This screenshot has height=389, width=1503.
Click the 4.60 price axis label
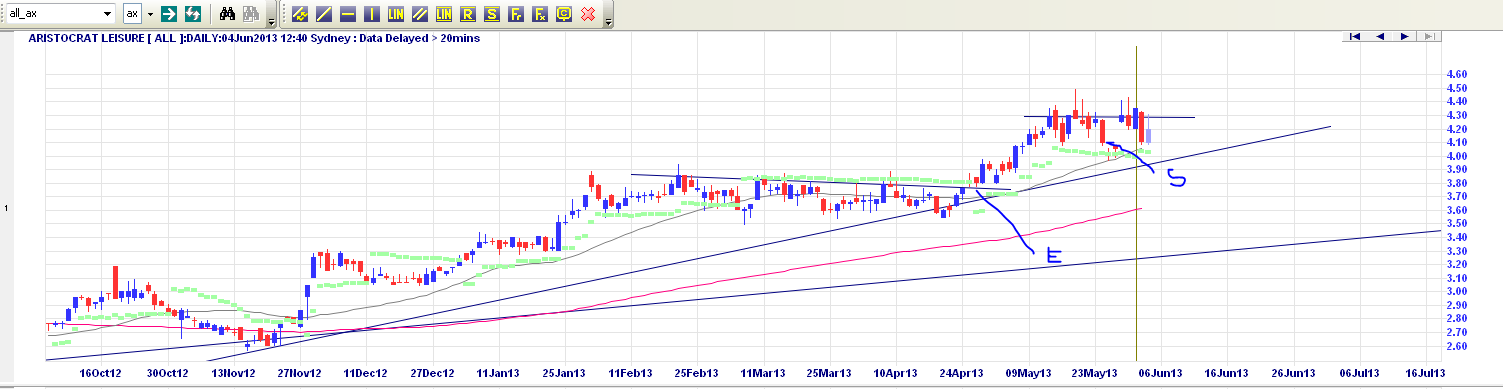click(x=1457, y=75)
